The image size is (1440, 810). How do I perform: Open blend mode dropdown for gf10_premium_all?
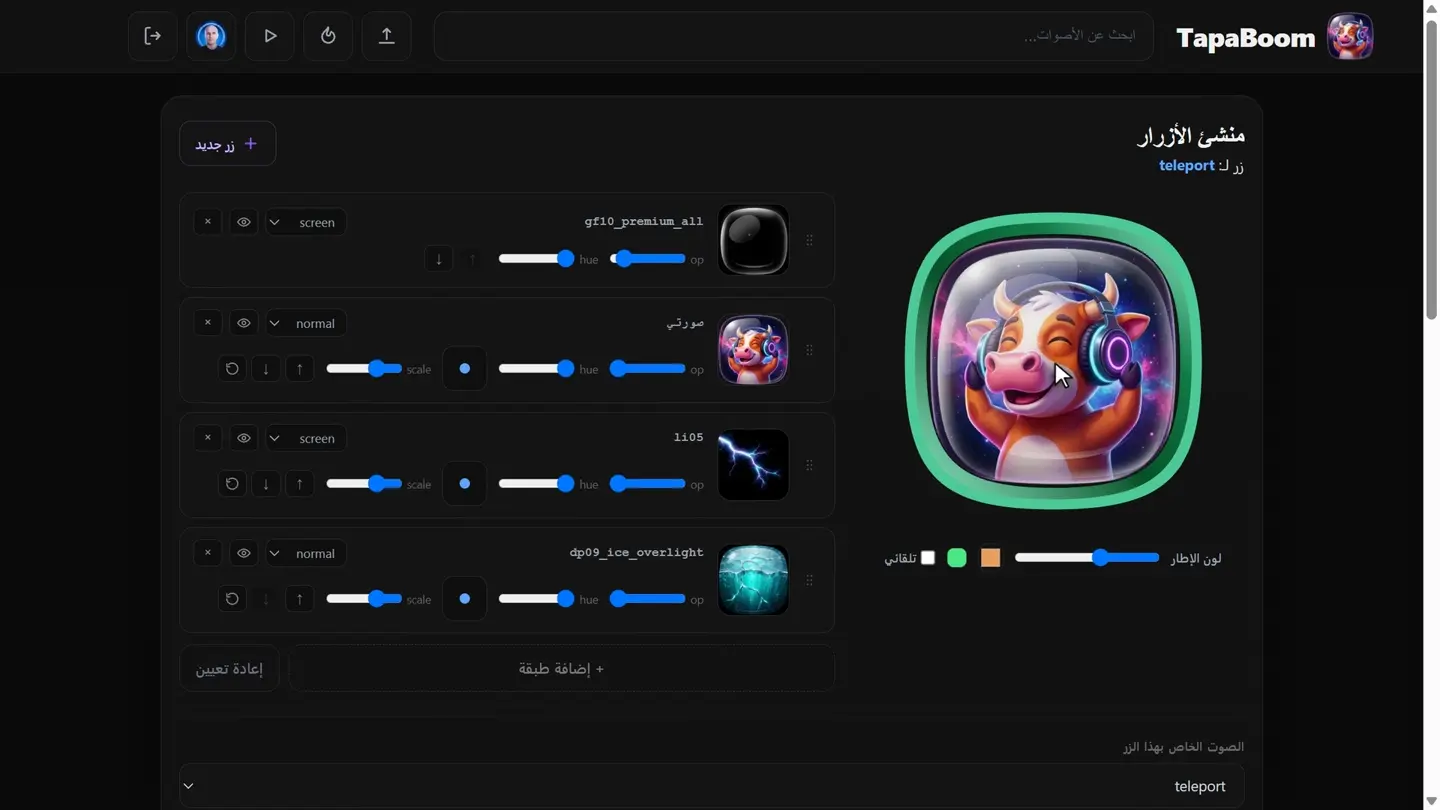(x=306, y=222)
